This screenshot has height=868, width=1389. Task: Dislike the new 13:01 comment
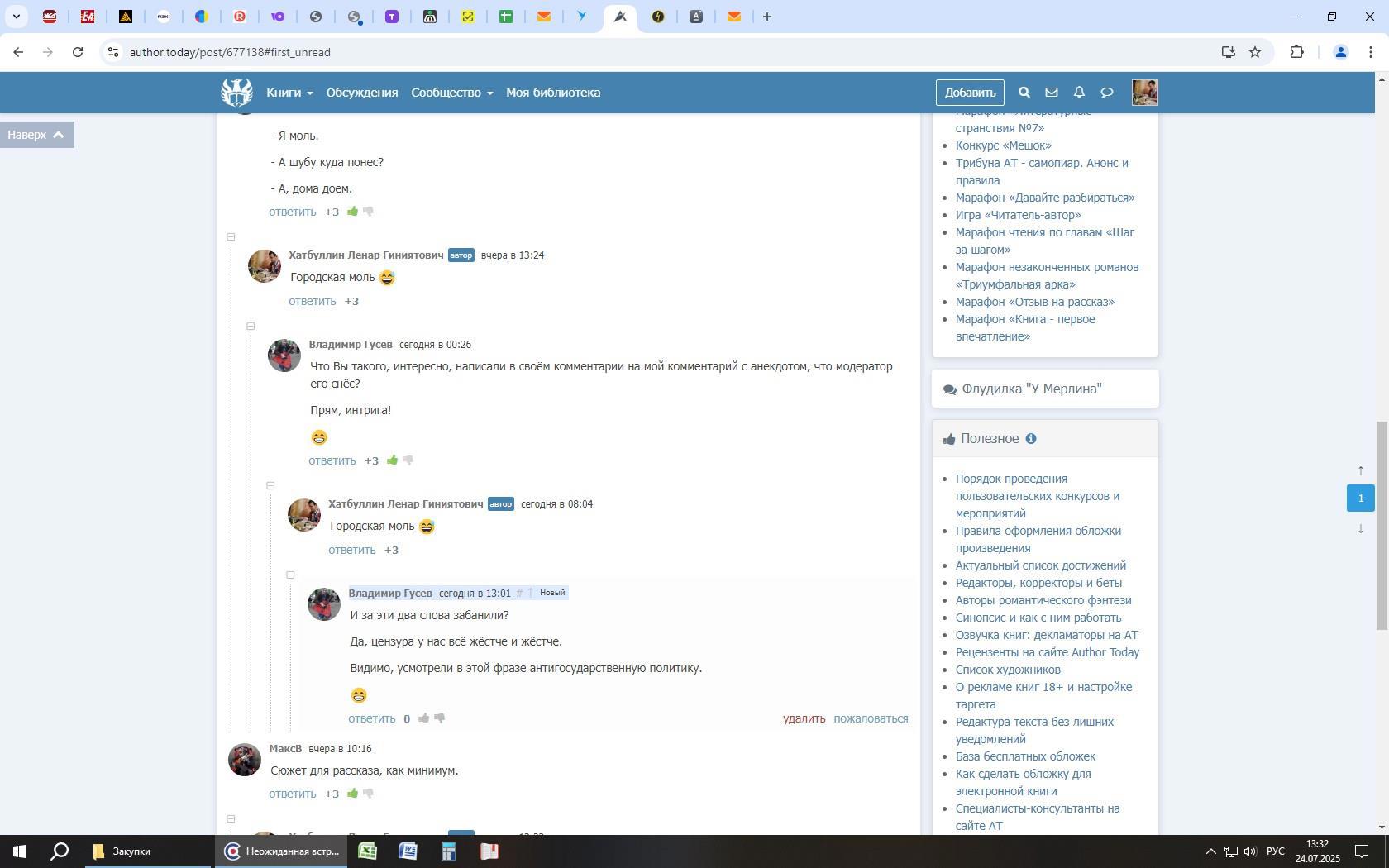(440, 718)
